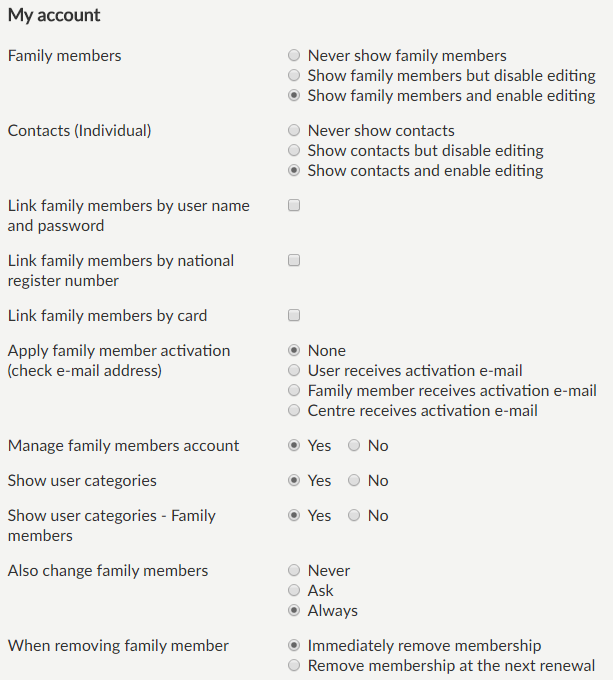Image resolution: width=613 pixels, height=680 pixels.
Task: Tick 'Link family members by national register number'
Action: [294, 261]
